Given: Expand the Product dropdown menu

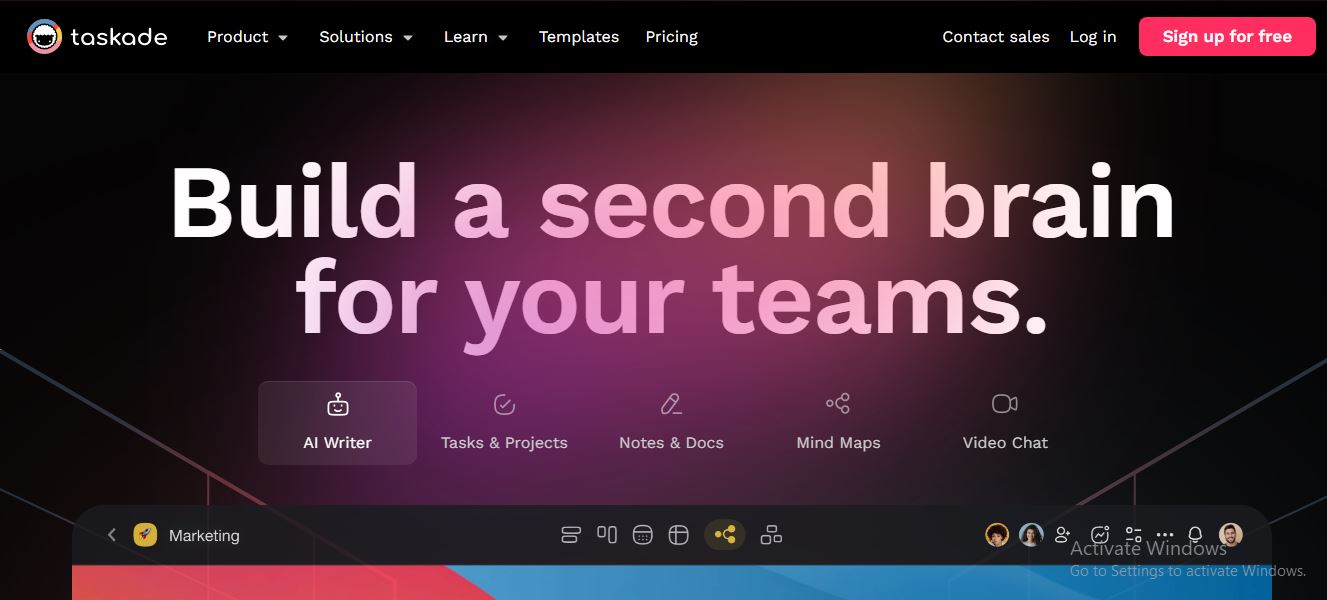Looking at the screenshot, I should pos(247,37).
